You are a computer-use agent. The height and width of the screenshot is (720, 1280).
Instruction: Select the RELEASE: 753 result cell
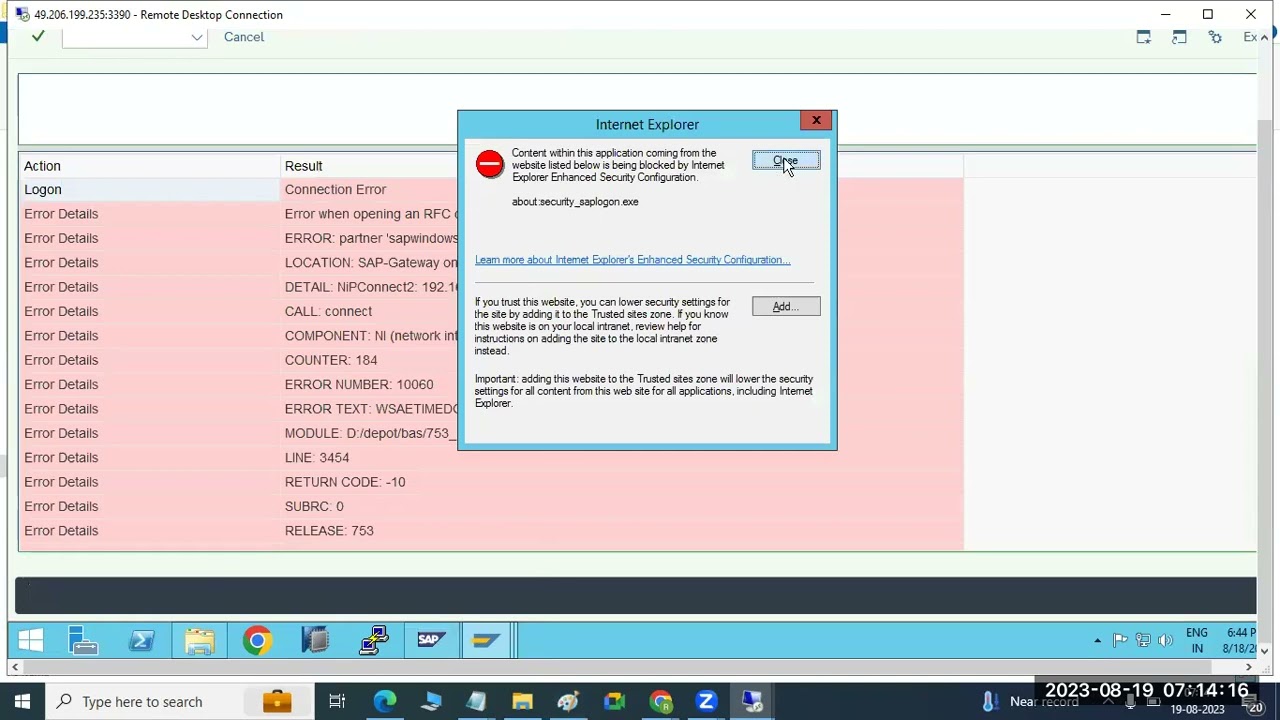[x=329, y=531]
